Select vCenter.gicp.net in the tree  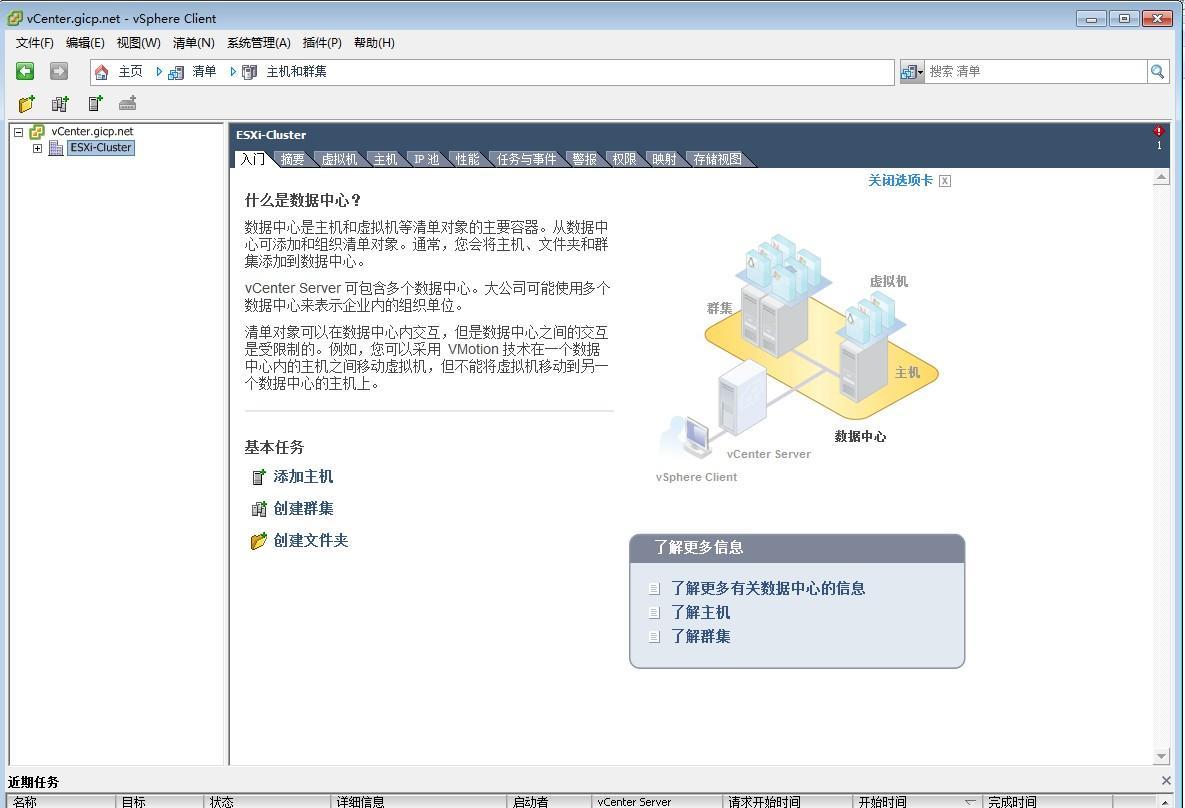point(92,132)
